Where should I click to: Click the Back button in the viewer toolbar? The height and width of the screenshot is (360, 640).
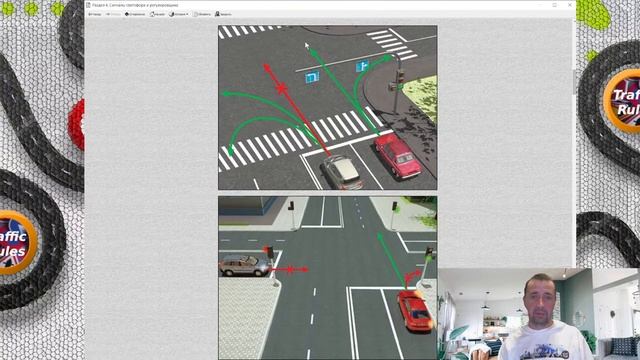[x=95, y=14]
